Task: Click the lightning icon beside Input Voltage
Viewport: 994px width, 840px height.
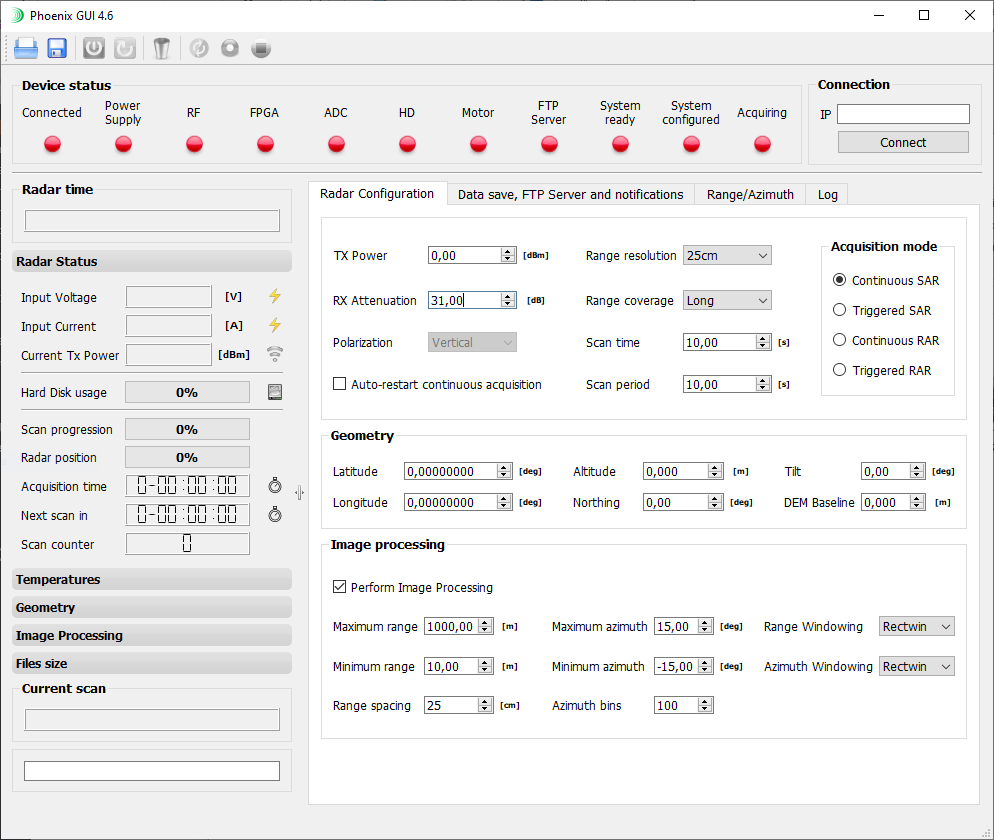Action: click(x=274, y=296)
